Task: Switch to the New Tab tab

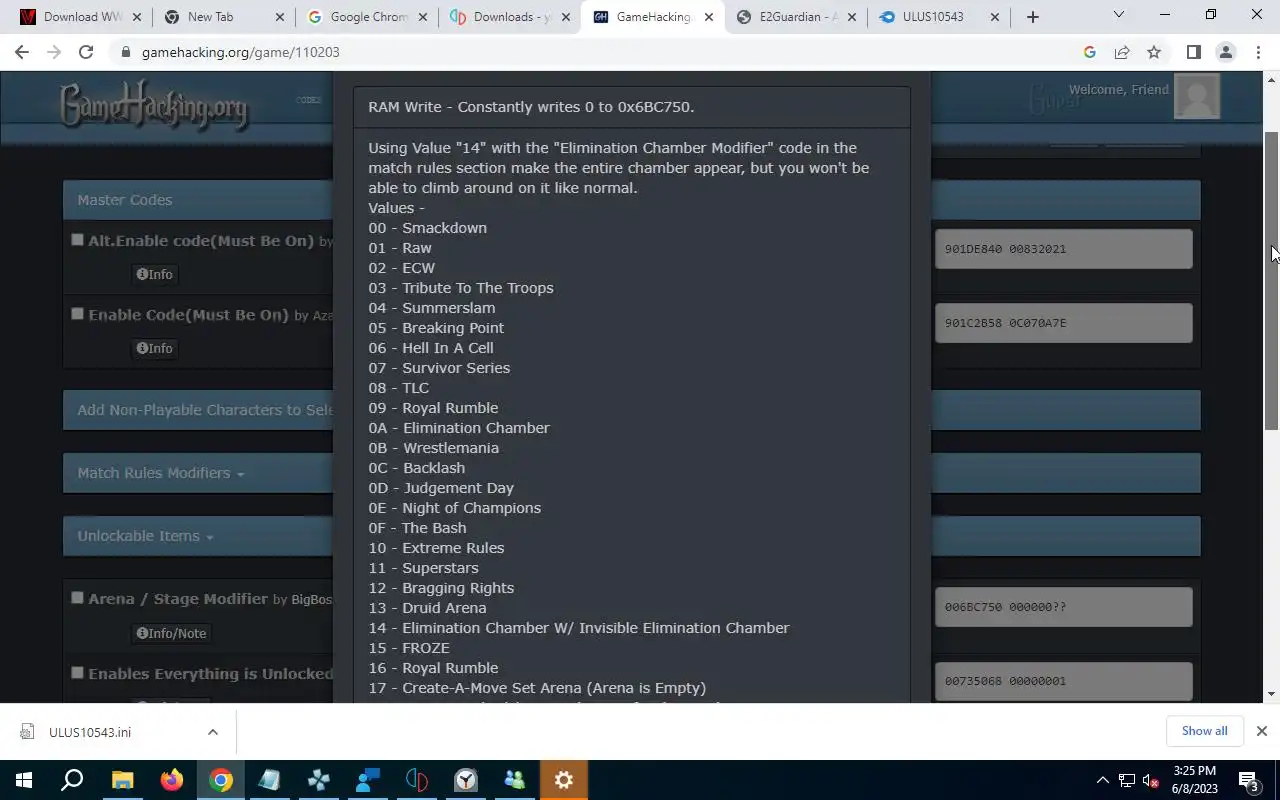Action: tap(222, 17)
